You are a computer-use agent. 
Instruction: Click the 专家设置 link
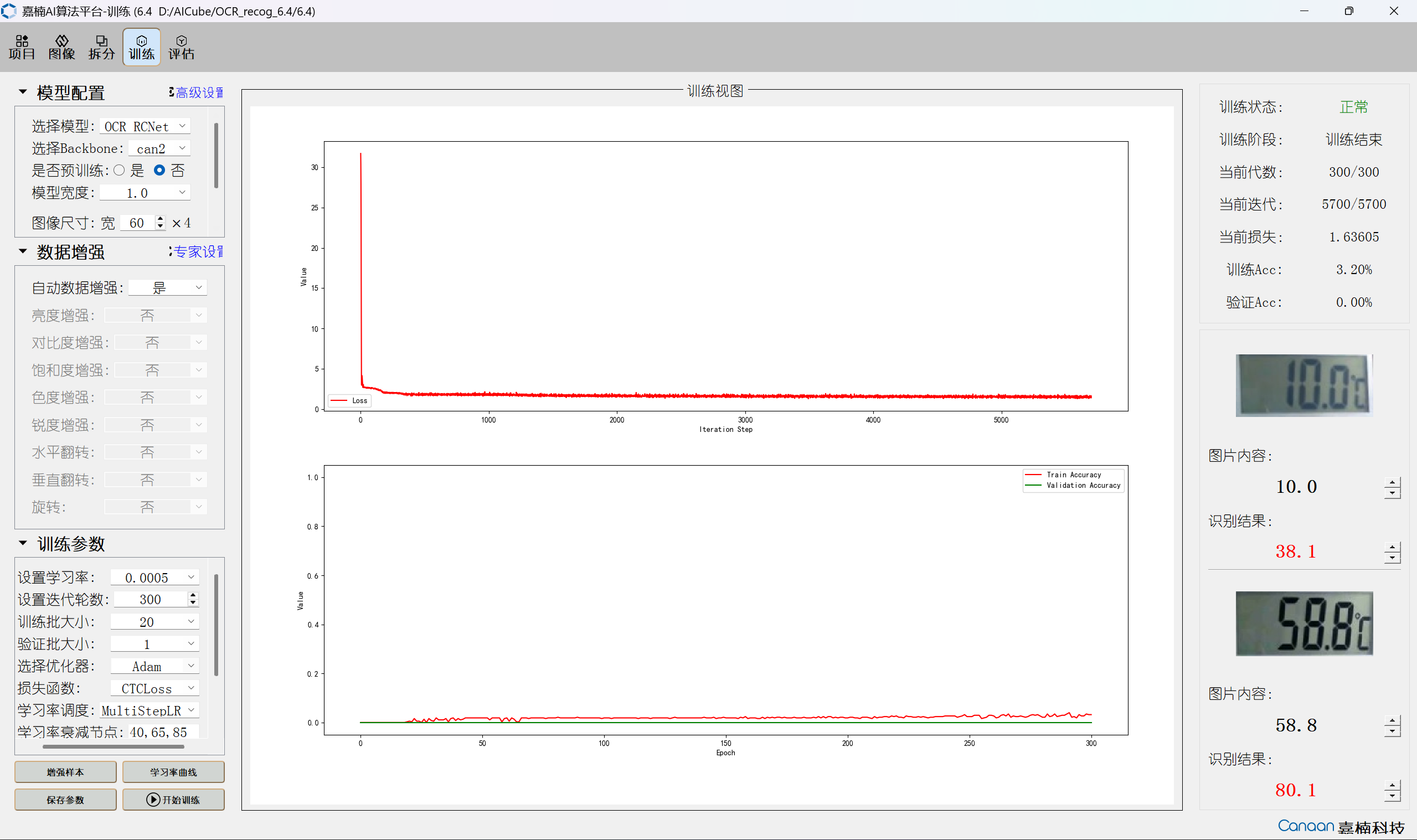click(x=198, y=251)
